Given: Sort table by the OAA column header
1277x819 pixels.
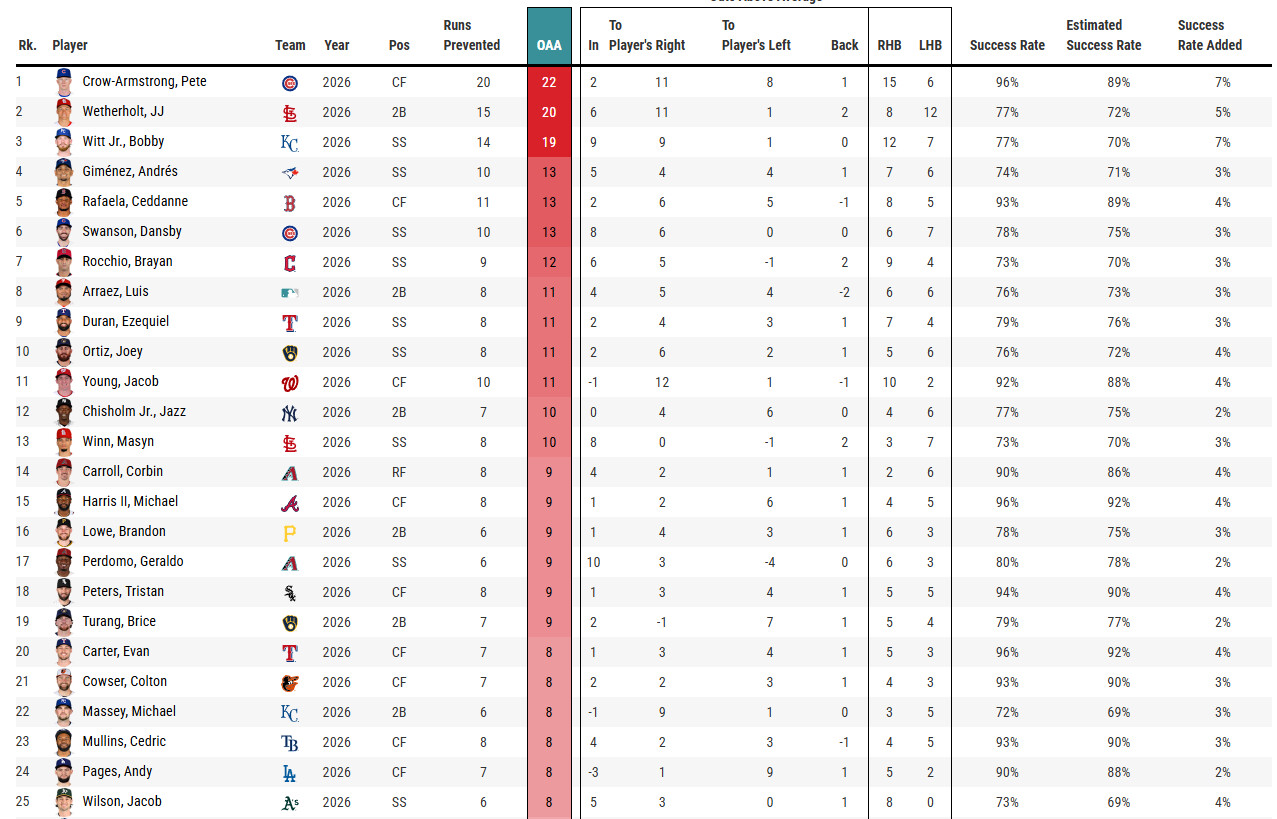Looking at the screenshot, I should [x=549, y=45].
